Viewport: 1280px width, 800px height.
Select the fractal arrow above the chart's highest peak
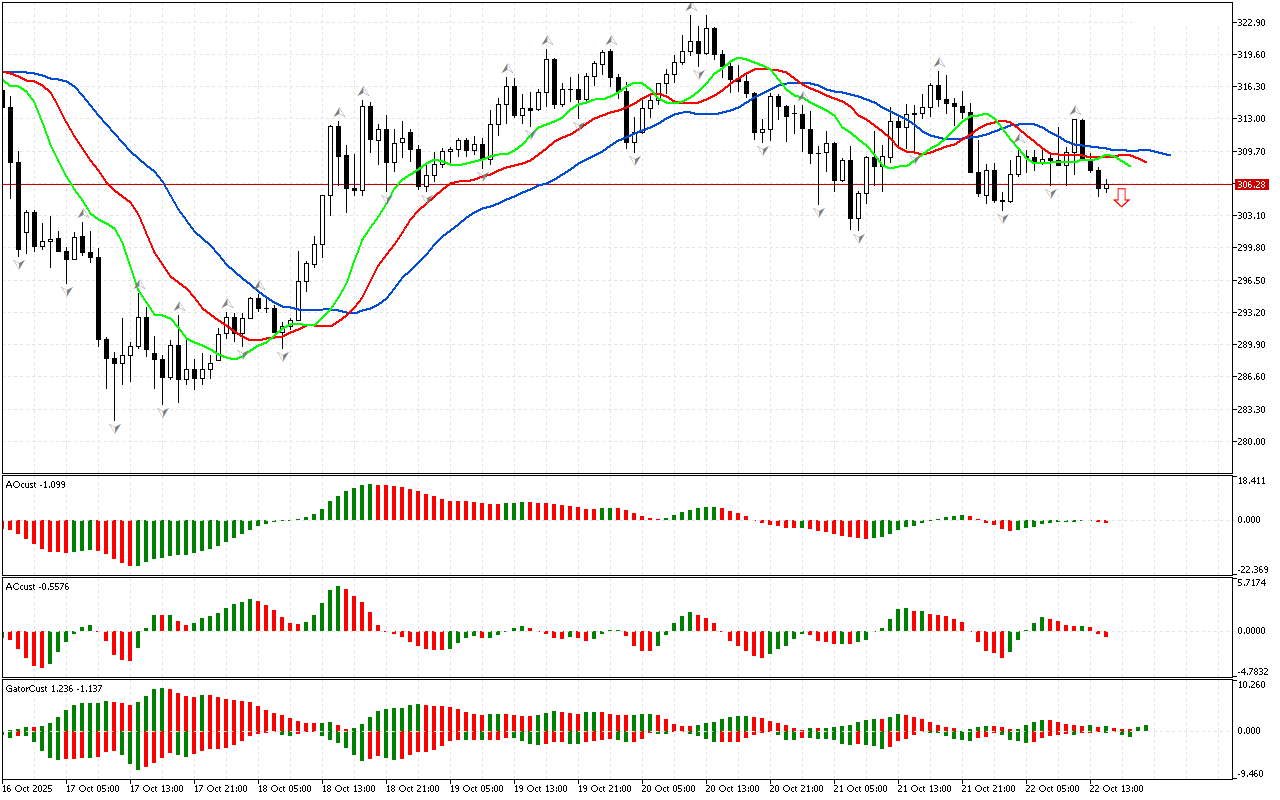[x=691, y=8]
